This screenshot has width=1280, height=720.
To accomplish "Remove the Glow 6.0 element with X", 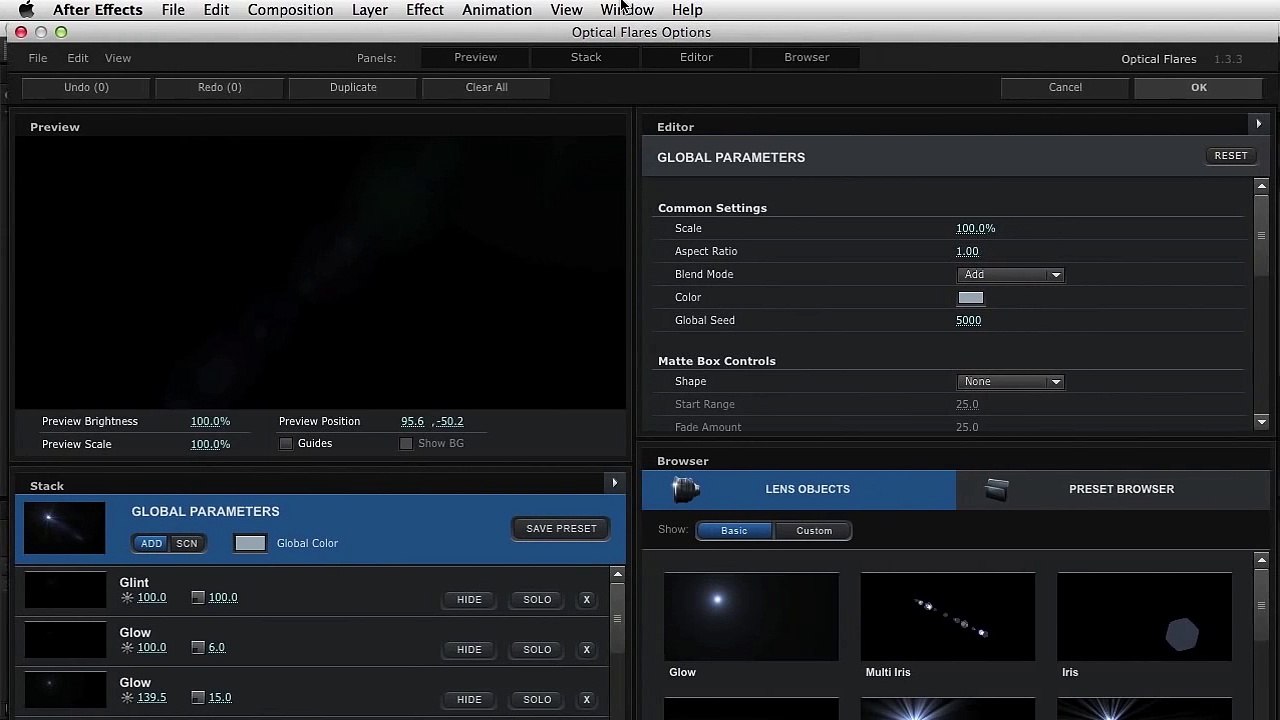I will point(586,649).
